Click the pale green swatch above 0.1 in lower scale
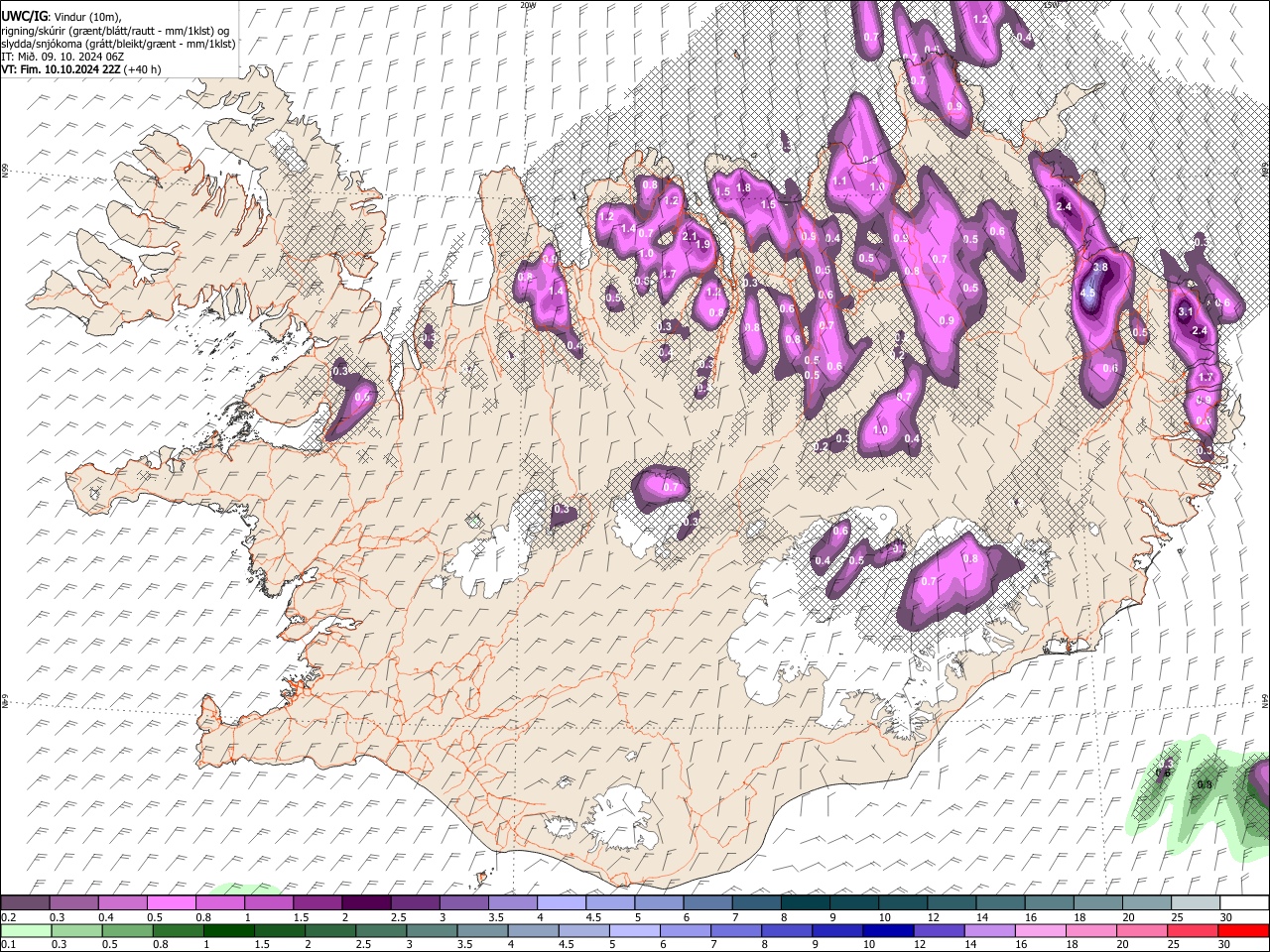Viewport: 1270px width, 952px height. pos(26,930)
